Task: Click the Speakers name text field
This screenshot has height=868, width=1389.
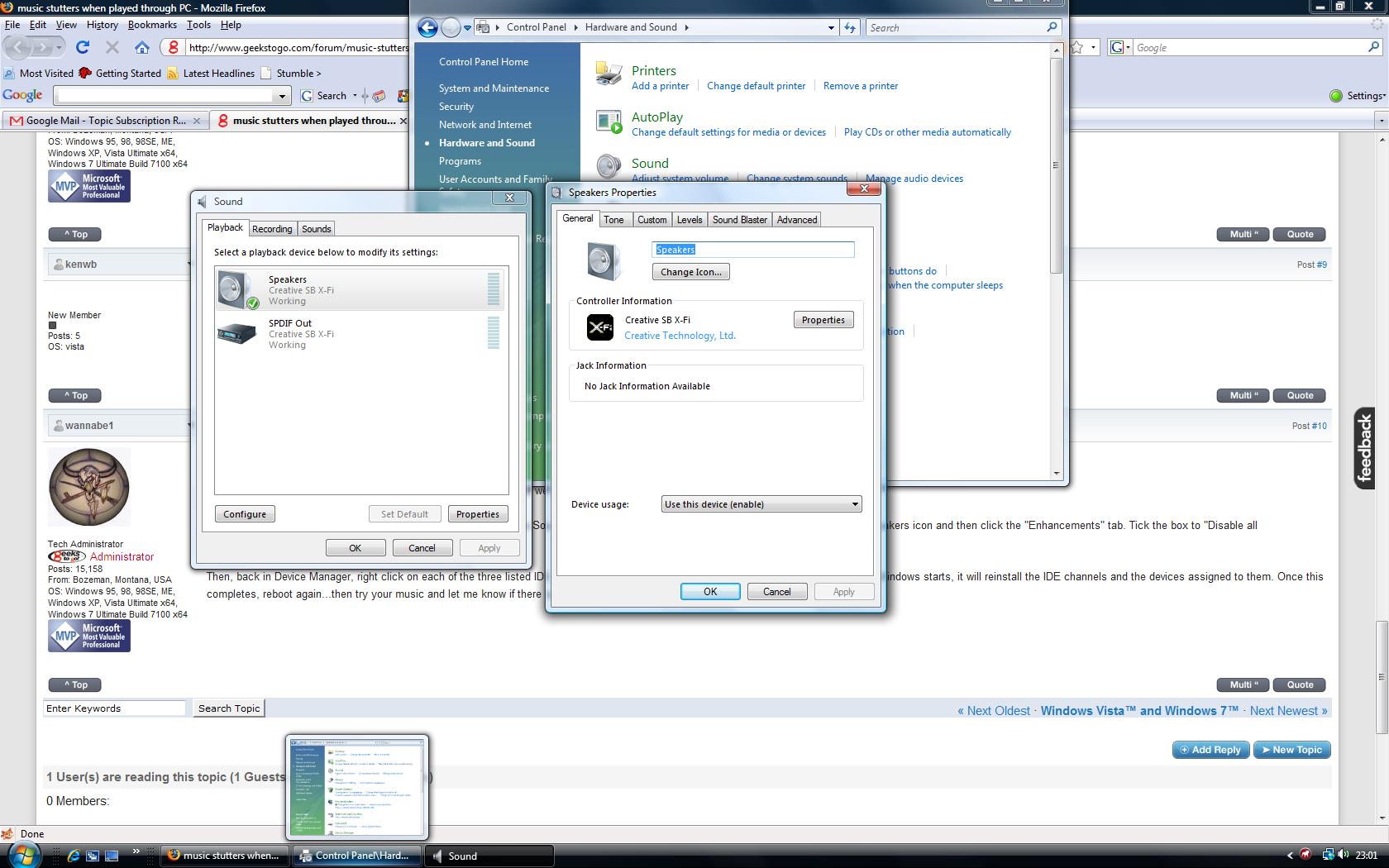Action: click(x=753, y=250)
